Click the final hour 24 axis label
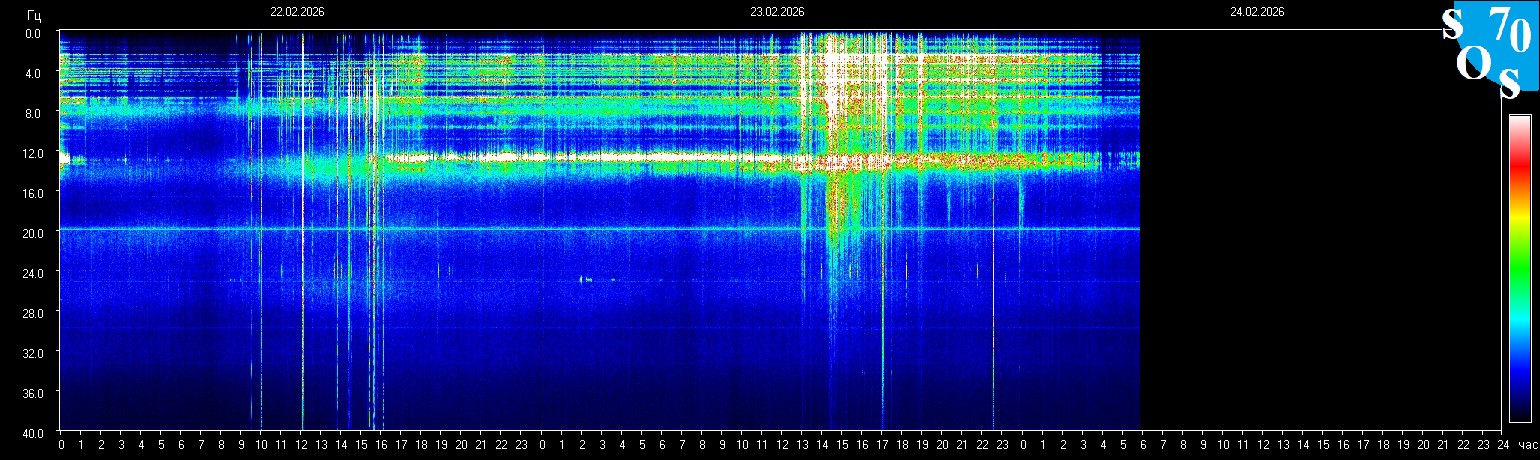This screenshot has width=1540, height=460. pyautogui.click(x=1503, y=445)
